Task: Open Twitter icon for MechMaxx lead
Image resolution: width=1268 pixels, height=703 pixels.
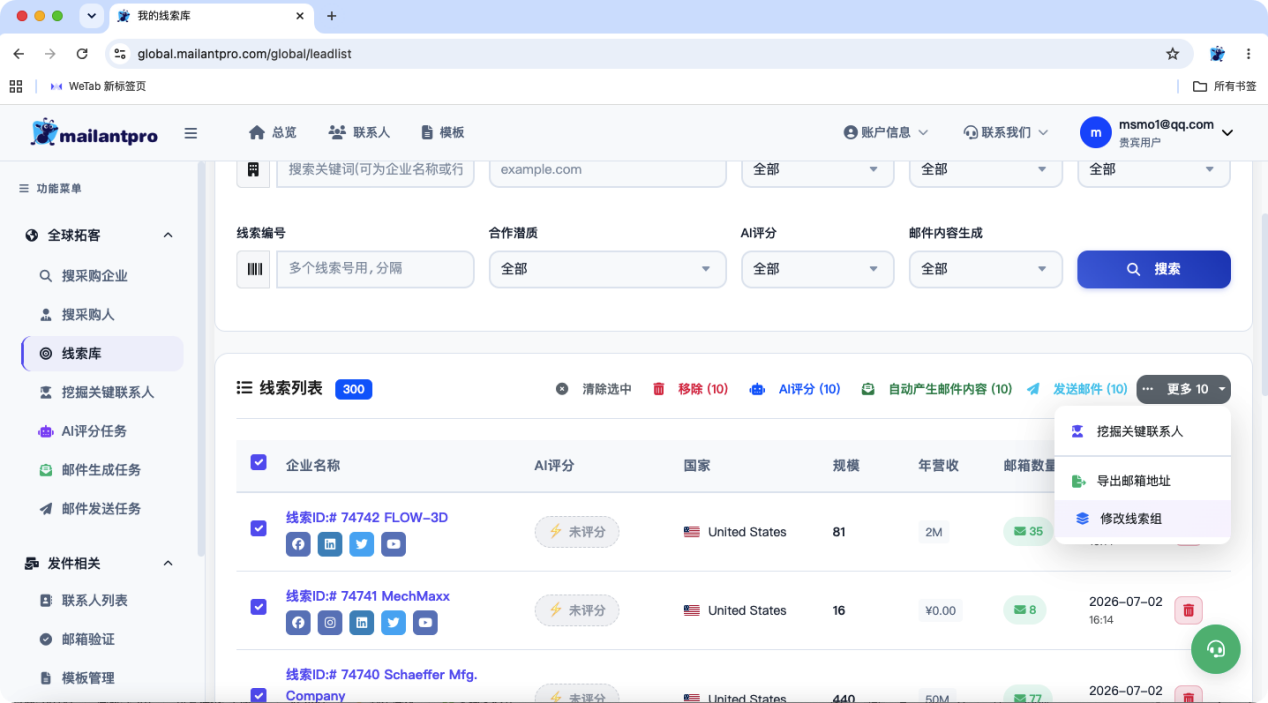Action: tap(394, 622)
